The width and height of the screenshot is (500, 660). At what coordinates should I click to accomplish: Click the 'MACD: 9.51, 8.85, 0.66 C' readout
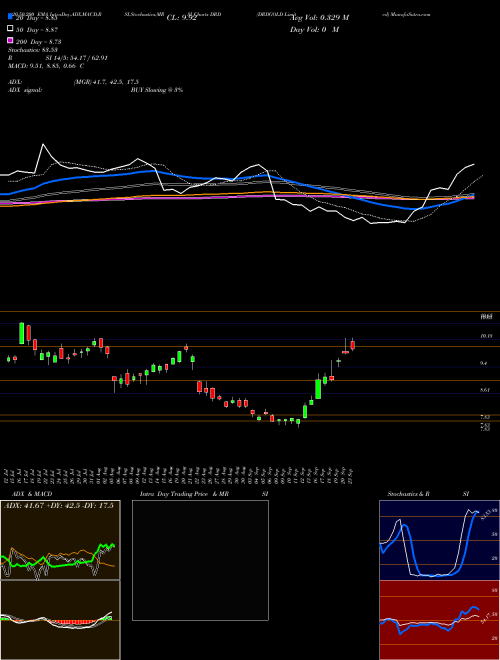46,66
